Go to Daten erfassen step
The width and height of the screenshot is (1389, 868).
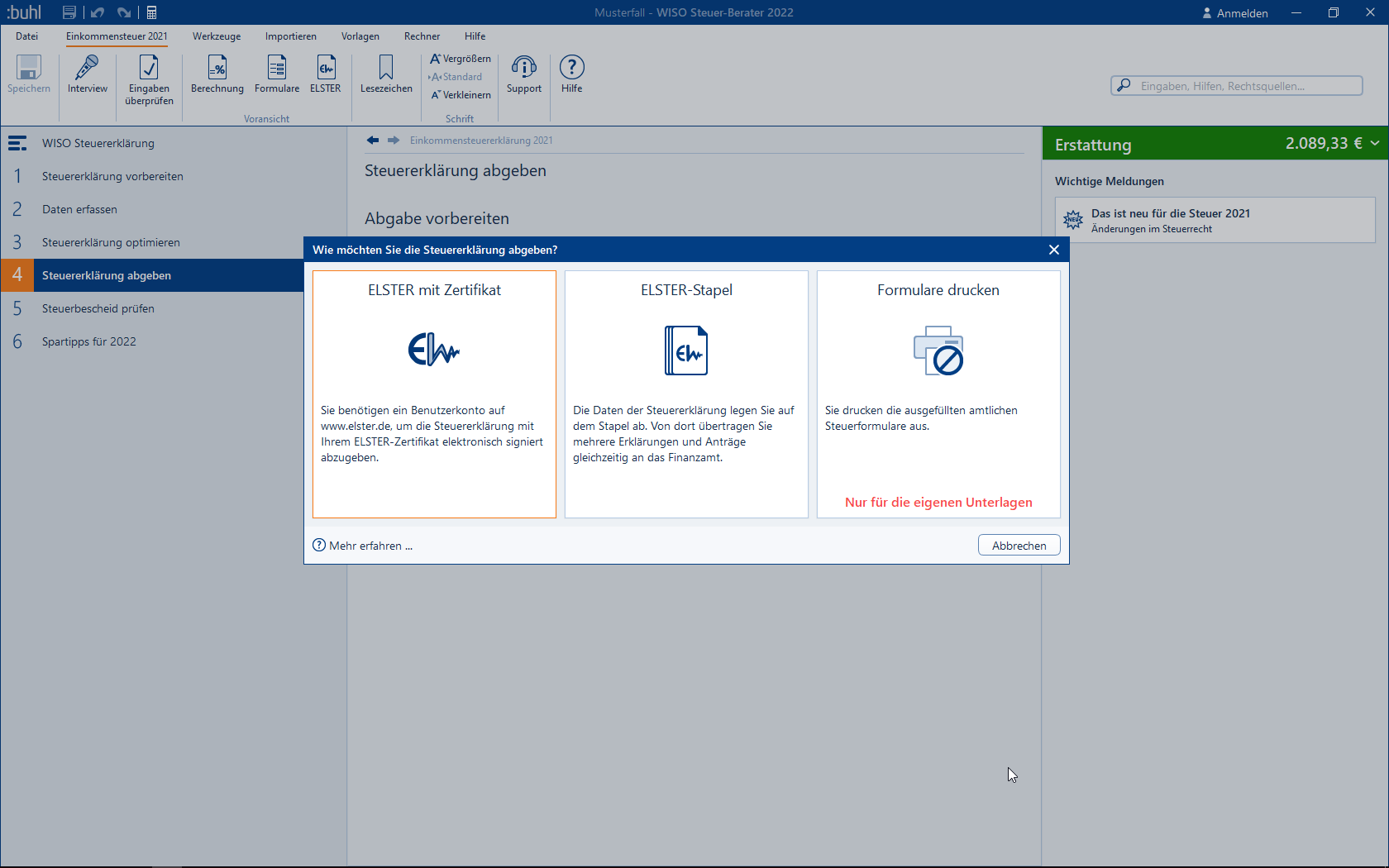[x=174, y=209]
